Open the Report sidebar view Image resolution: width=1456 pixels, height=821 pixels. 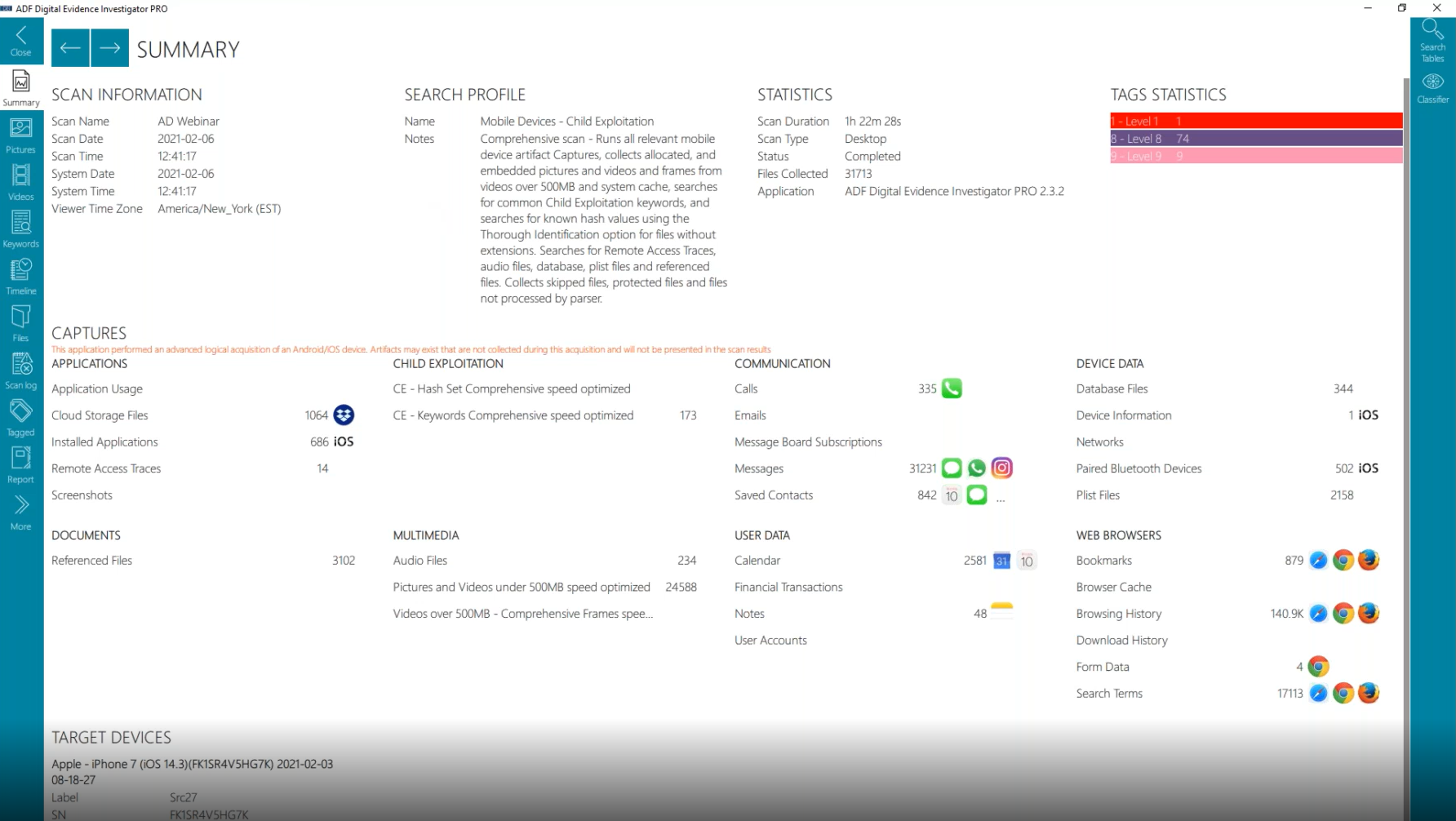click(21, 465)
